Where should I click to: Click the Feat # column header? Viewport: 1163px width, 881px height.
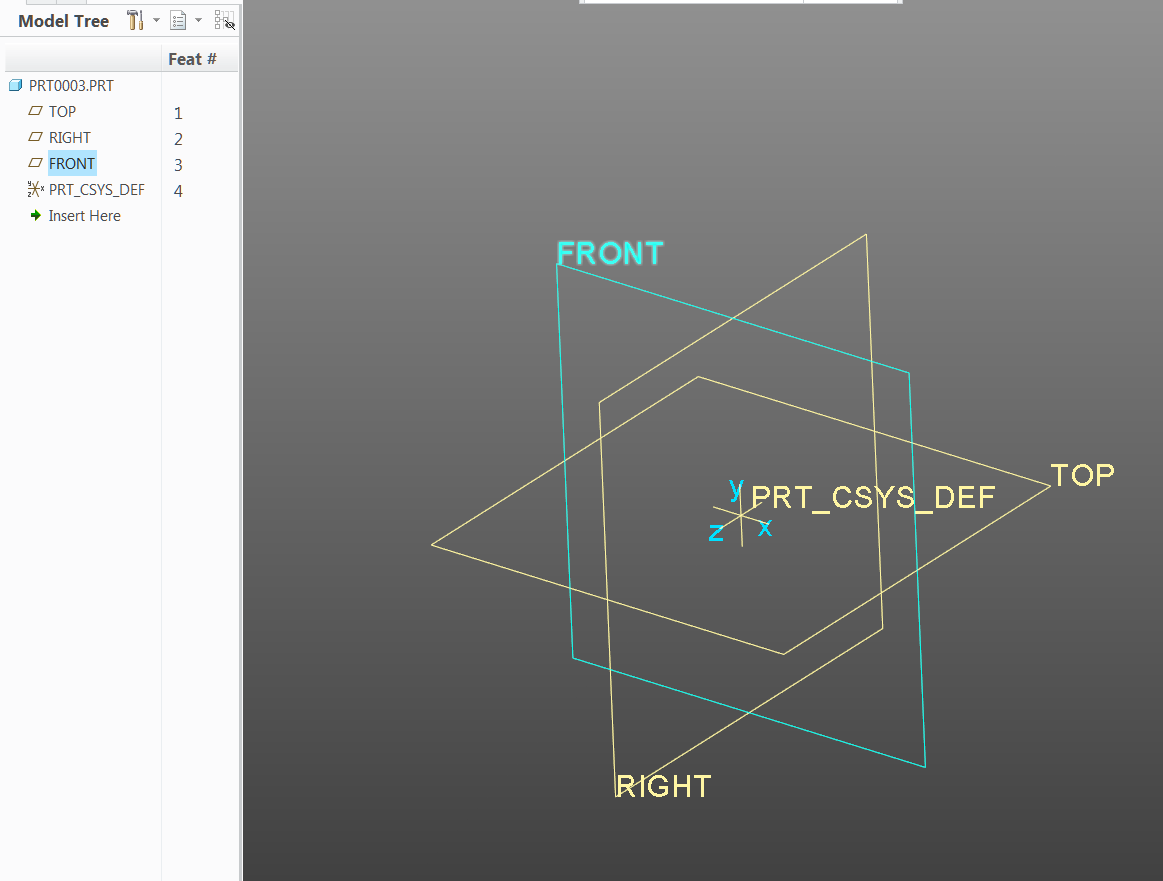click(192, 59)
